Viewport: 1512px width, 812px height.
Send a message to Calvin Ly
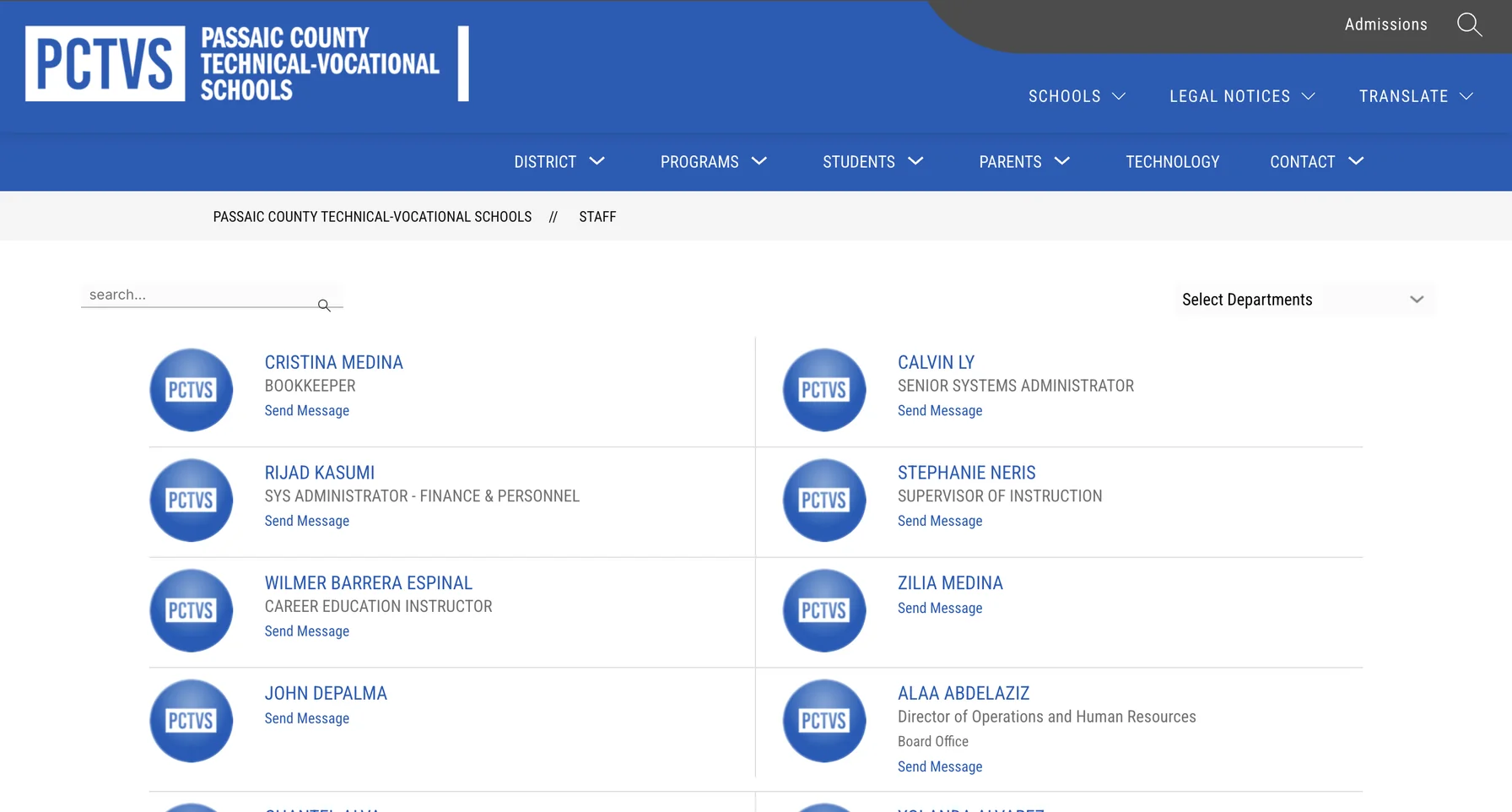pyautogui.click(x=939, y=410)
